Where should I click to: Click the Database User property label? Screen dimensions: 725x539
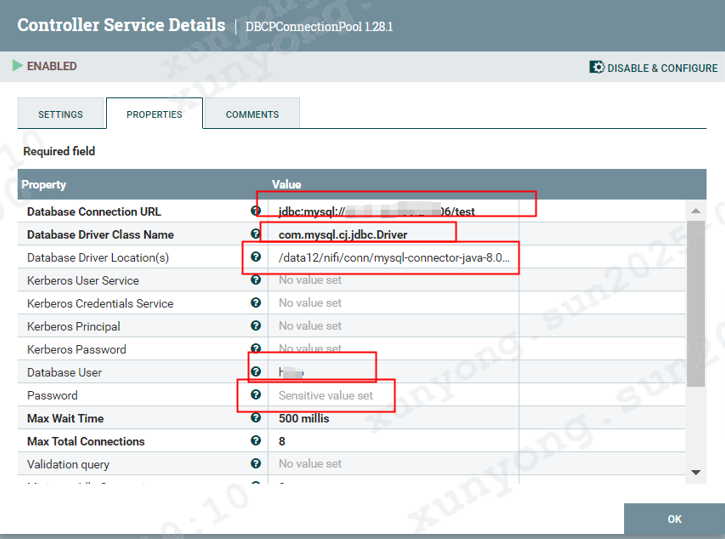(64, 373)
